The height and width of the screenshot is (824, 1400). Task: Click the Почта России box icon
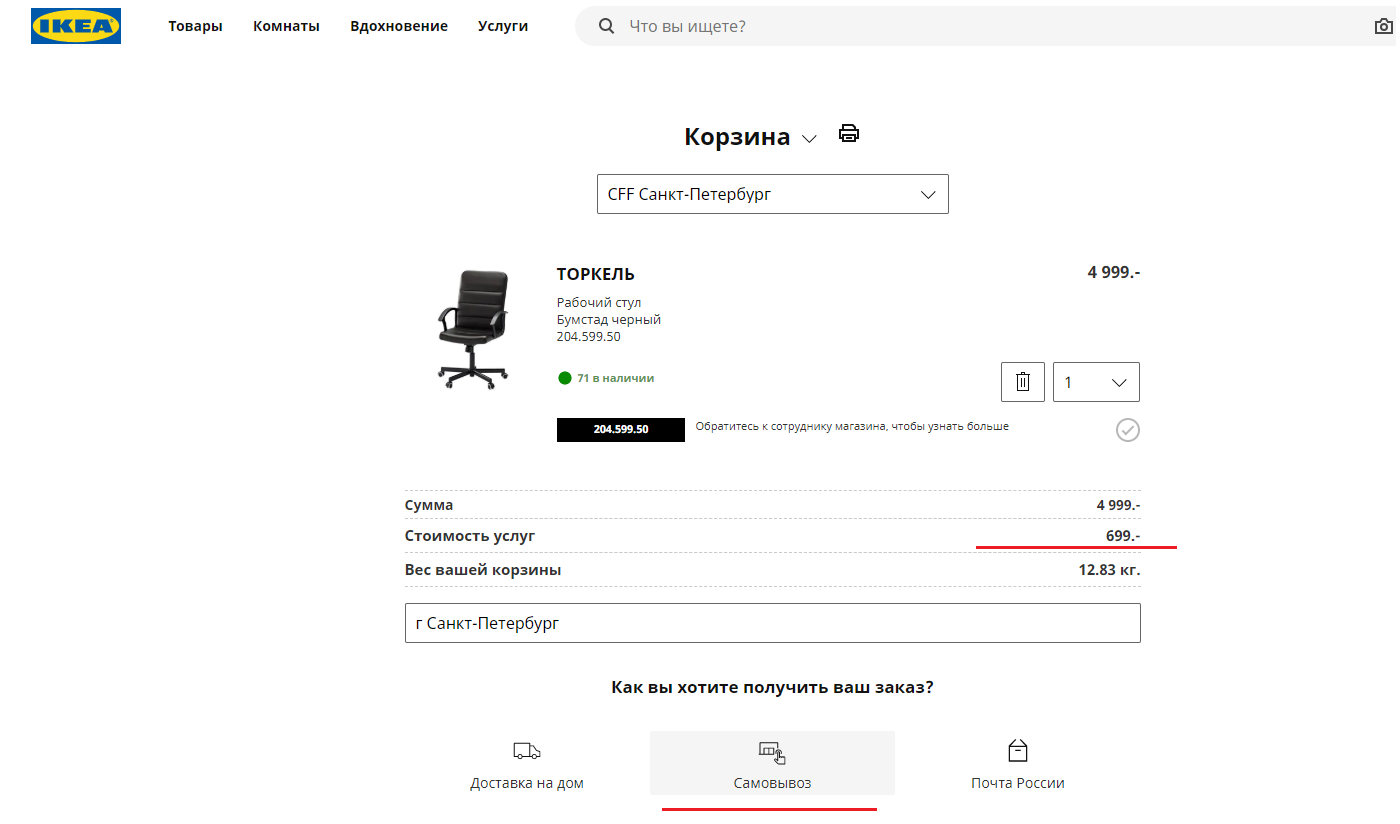coord(1017,751)
